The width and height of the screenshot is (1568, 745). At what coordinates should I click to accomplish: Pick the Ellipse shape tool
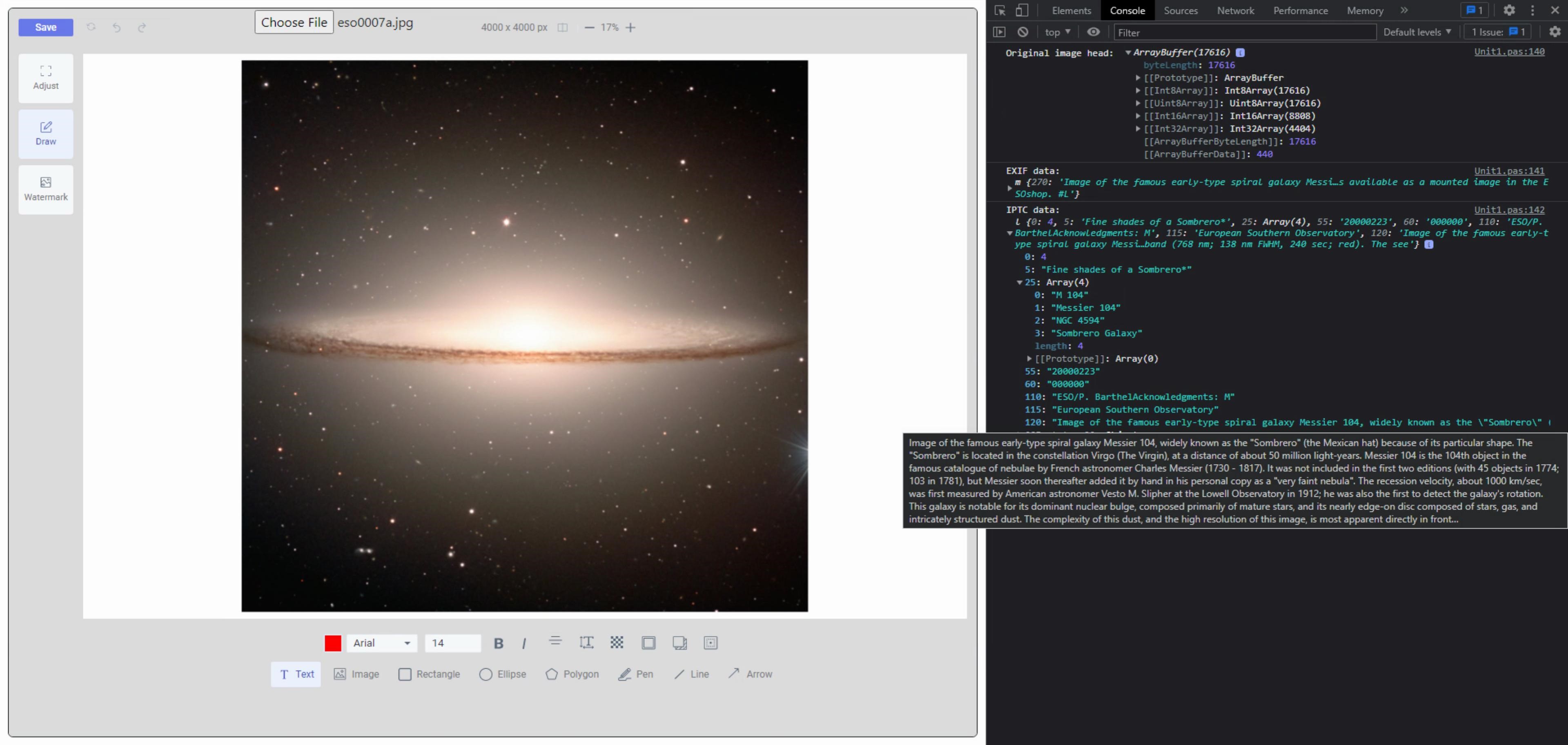point(503,674)
